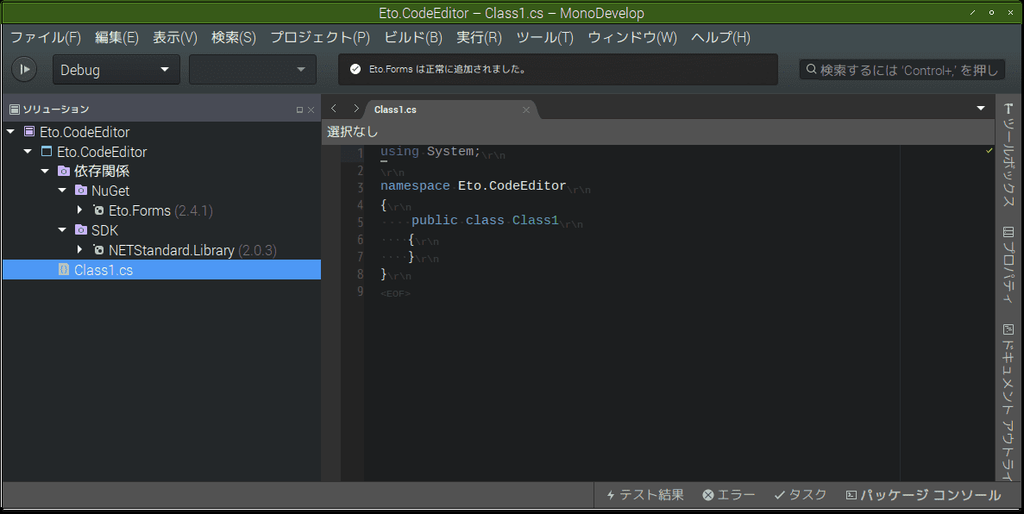Open the 検索(S) menu
Viewport: 1024px width, 514px height.
234,37
